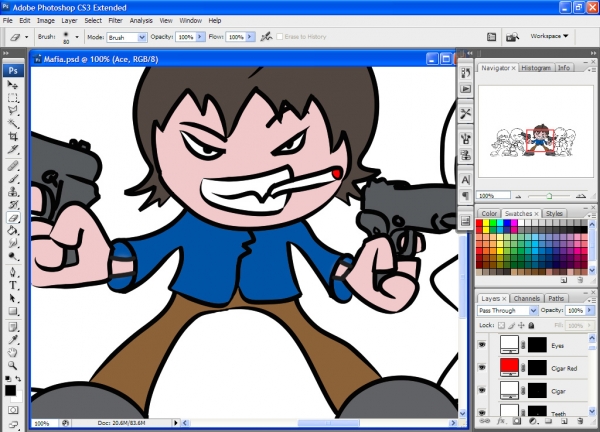Open the Layer menu
Screen dimensions: 600x432
click(x=69, y=21)
